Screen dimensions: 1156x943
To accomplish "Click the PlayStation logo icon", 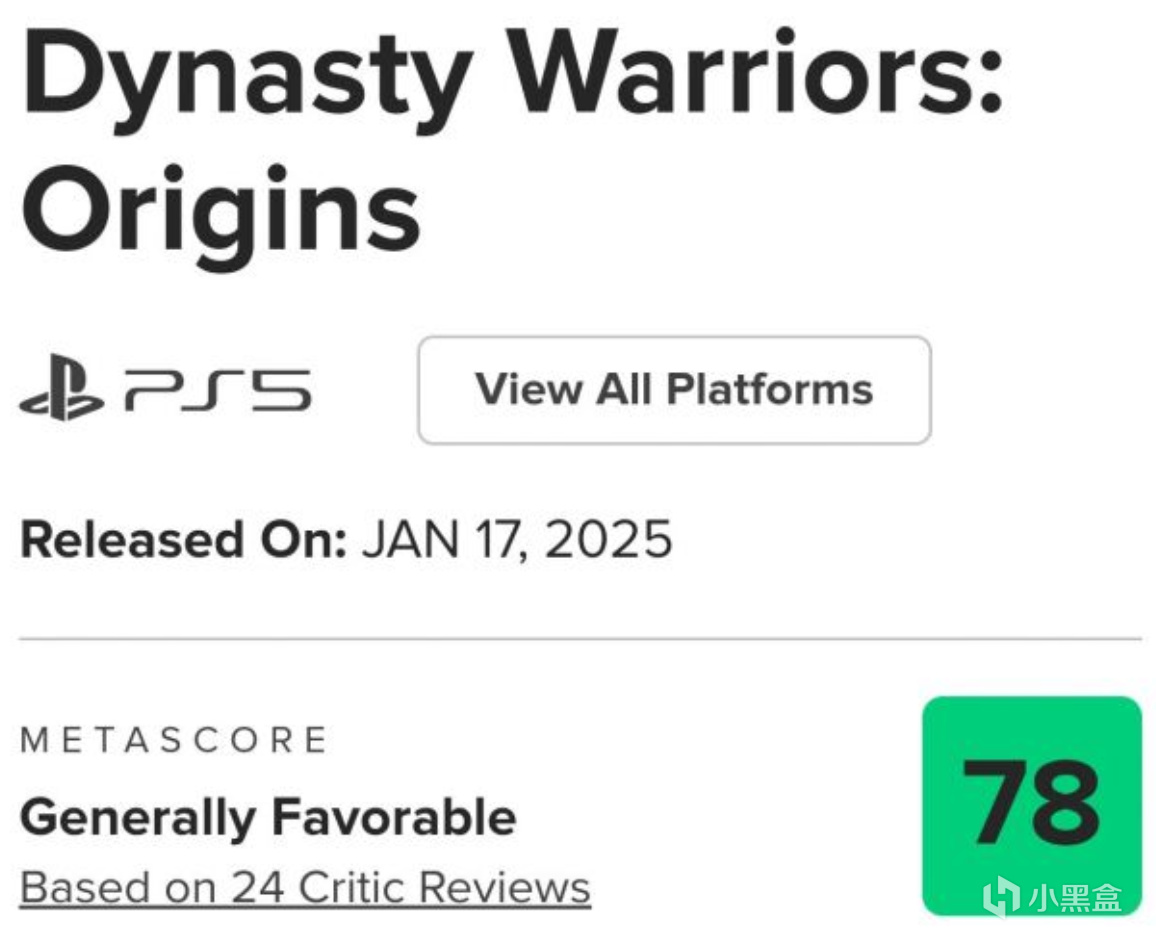I will click(60, 391).
